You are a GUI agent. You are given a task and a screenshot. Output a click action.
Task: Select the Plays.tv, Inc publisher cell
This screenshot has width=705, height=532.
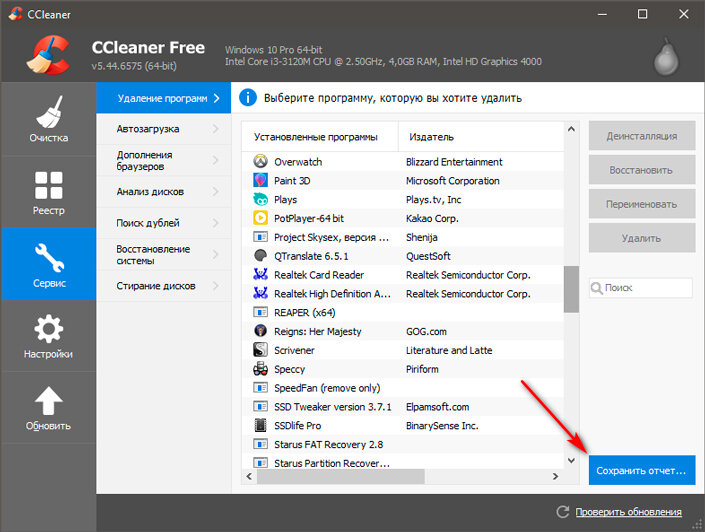click(433, 200)
